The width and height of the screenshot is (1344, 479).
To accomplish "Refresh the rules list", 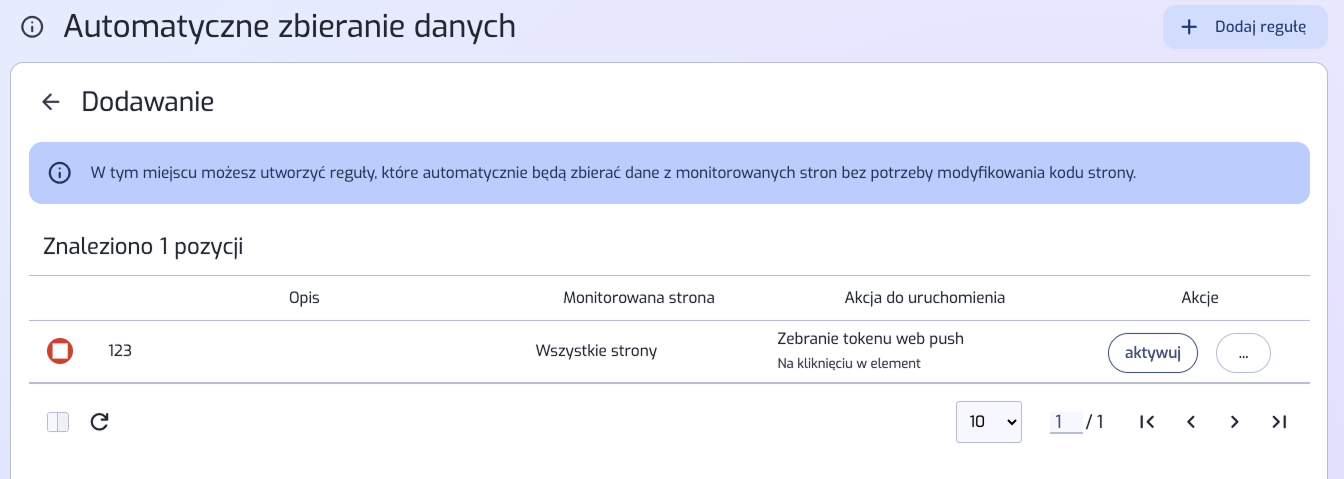I will click(x=99, y=422).
